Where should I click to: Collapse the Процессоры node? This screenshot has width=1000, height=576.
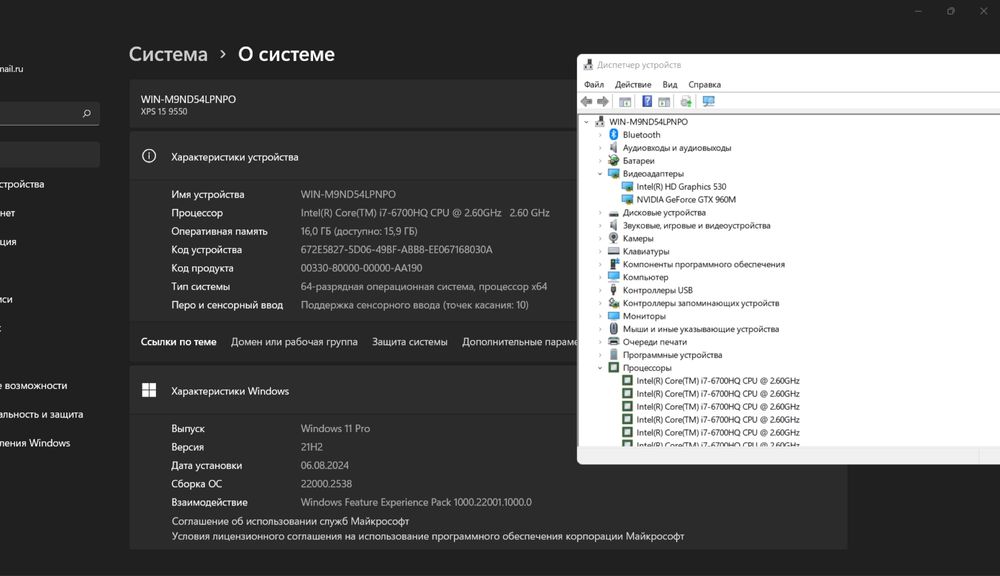point(600,367)
